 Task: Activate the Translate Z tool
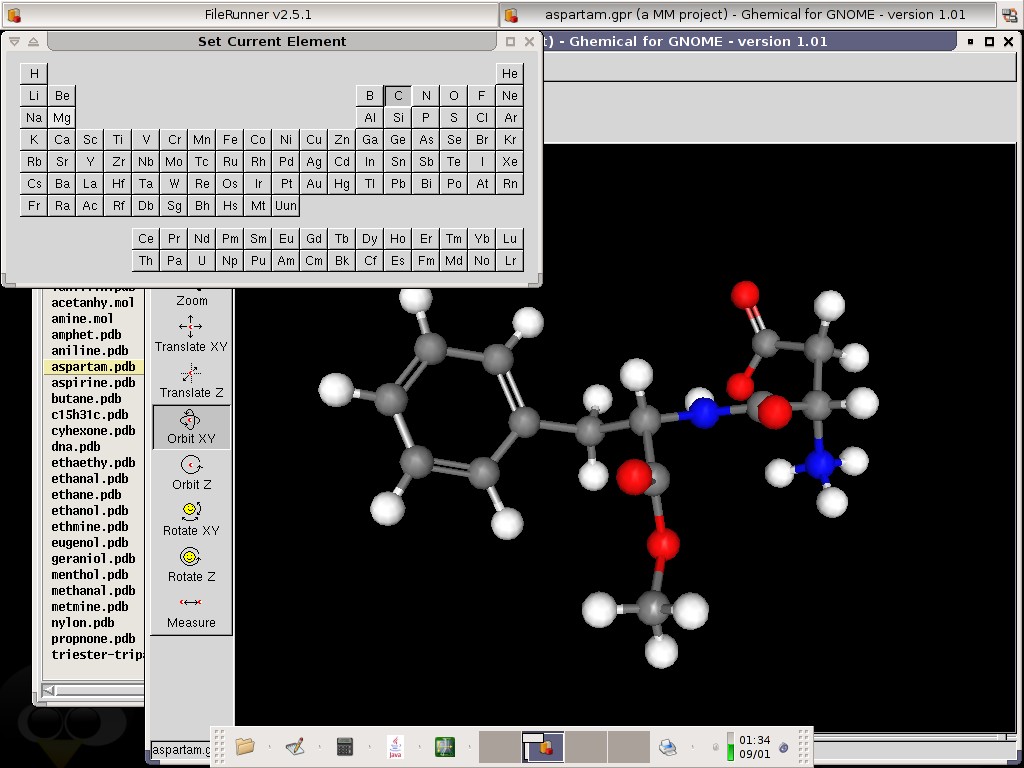191,380
